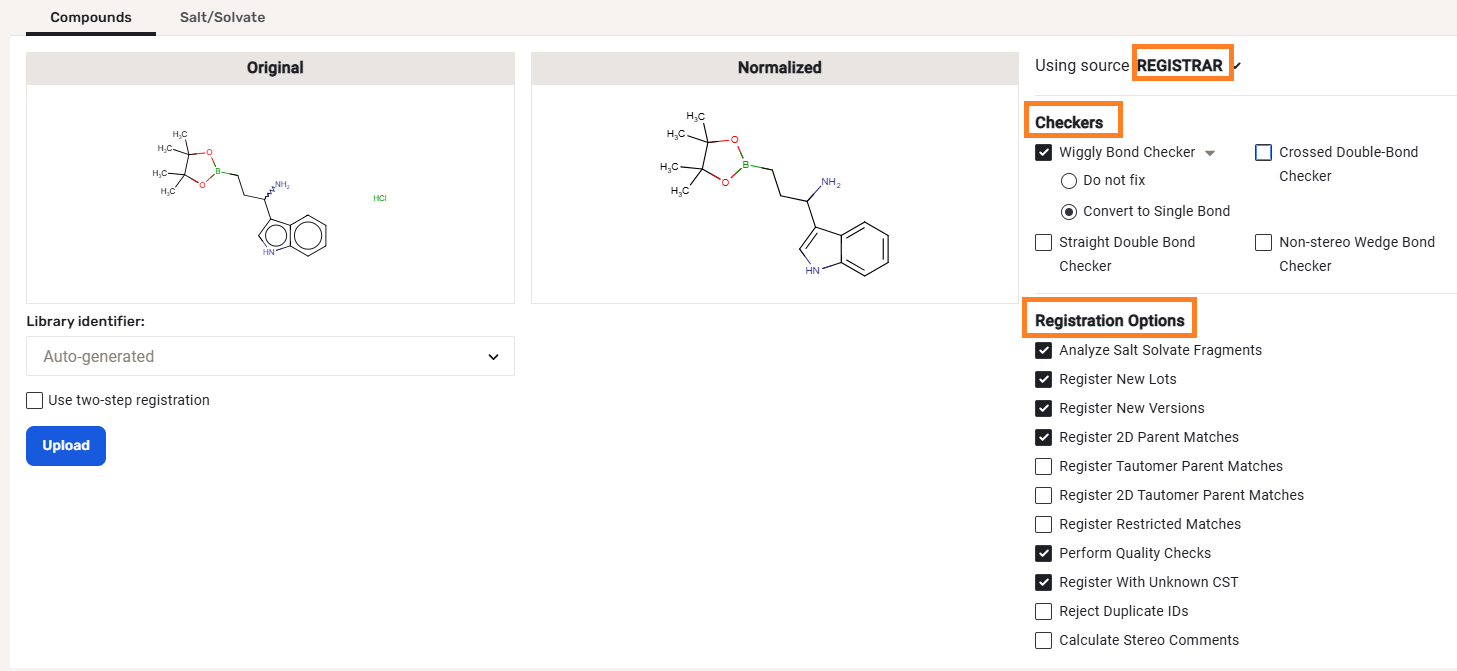Click the edit pencil icon beside REGISTRAR
Viewport: 1457px width, 671px height.
[1238, 67]
